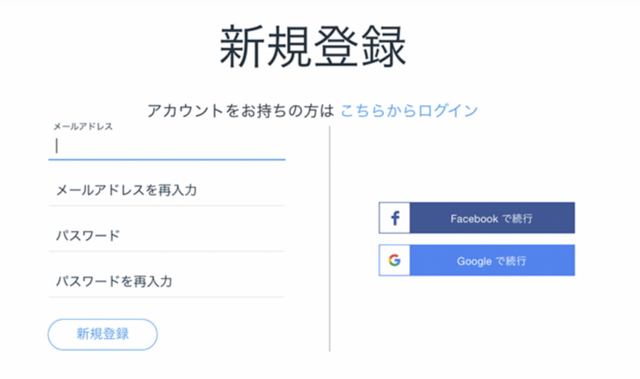Click the "Facebook で続行" white label text
The height and width of the screenshot is (379, 640).
[x=491, y=219]
